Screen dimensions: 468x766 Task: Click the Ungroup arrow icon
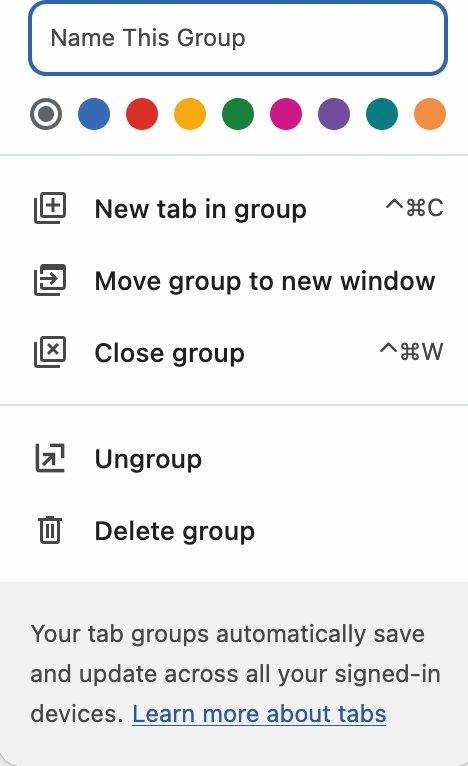(x=50, y=458)
